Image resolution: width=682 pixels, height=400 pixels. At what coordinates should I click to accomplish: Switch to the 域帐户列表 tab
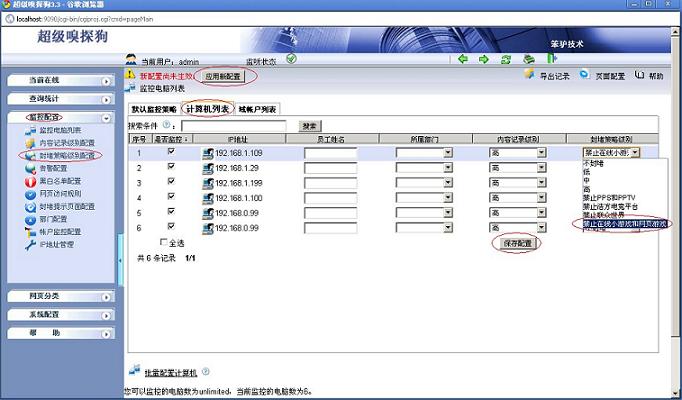[256, 109]
